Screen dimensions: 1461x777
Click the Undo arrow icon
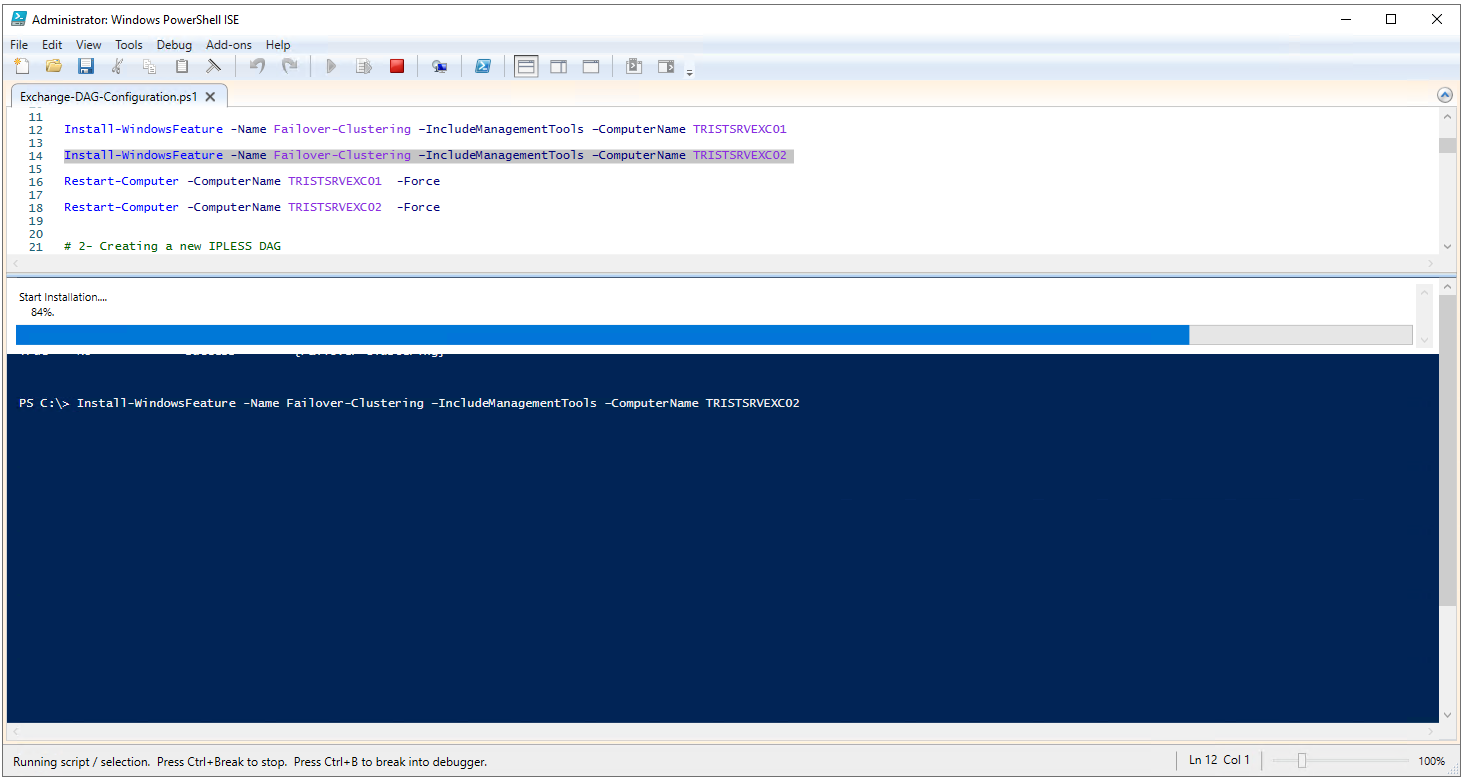(257, 66)
